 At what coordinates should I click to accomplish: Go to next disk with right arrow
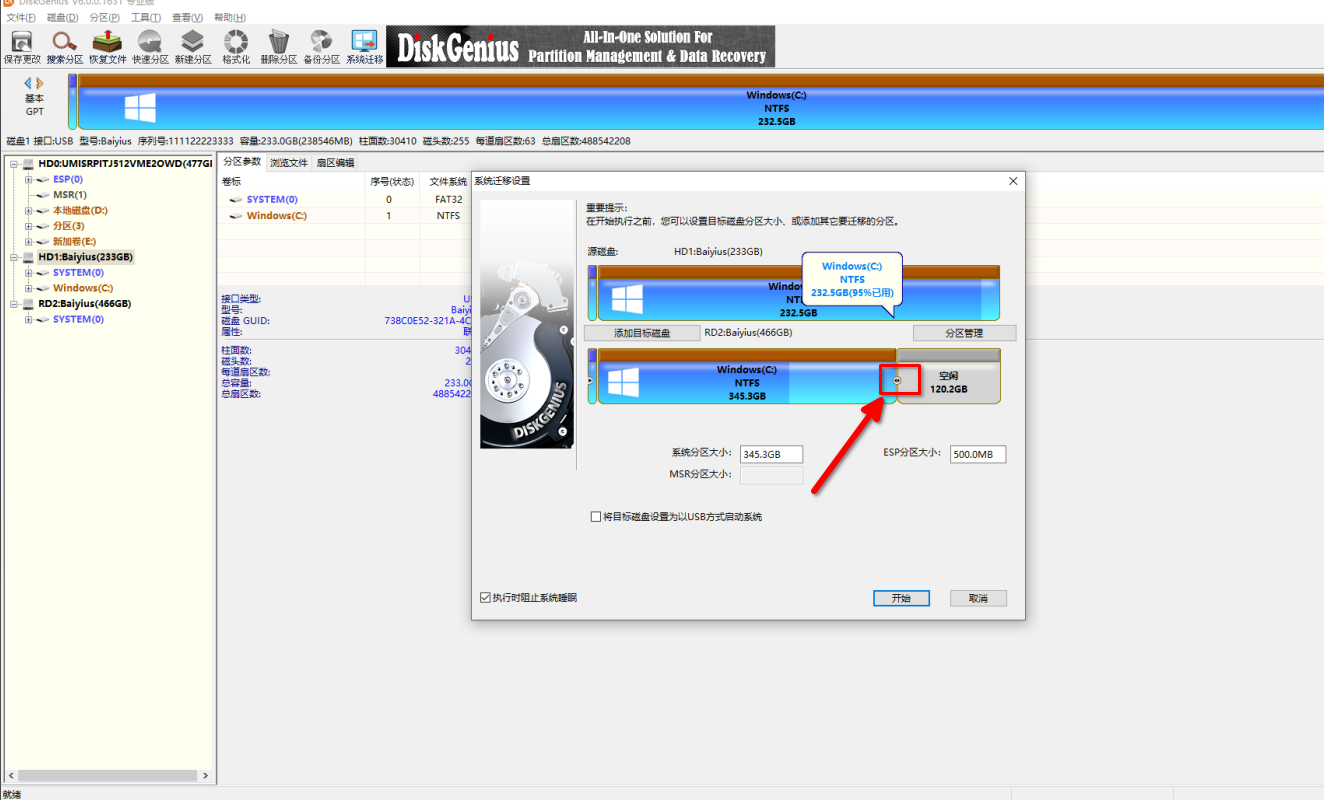(40, 83)
